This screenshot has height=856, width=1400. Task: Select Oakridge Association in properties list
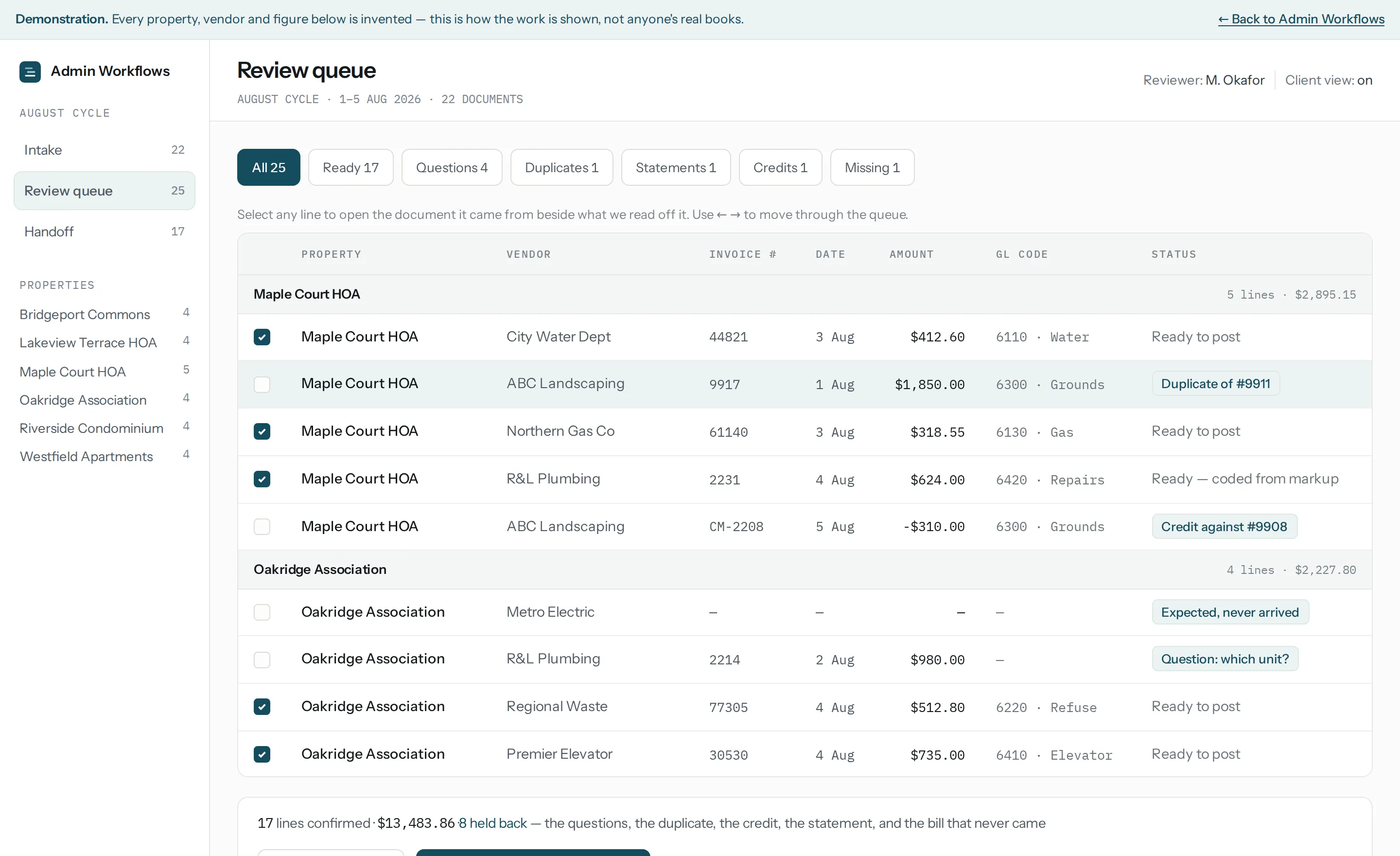click(105, 400)
